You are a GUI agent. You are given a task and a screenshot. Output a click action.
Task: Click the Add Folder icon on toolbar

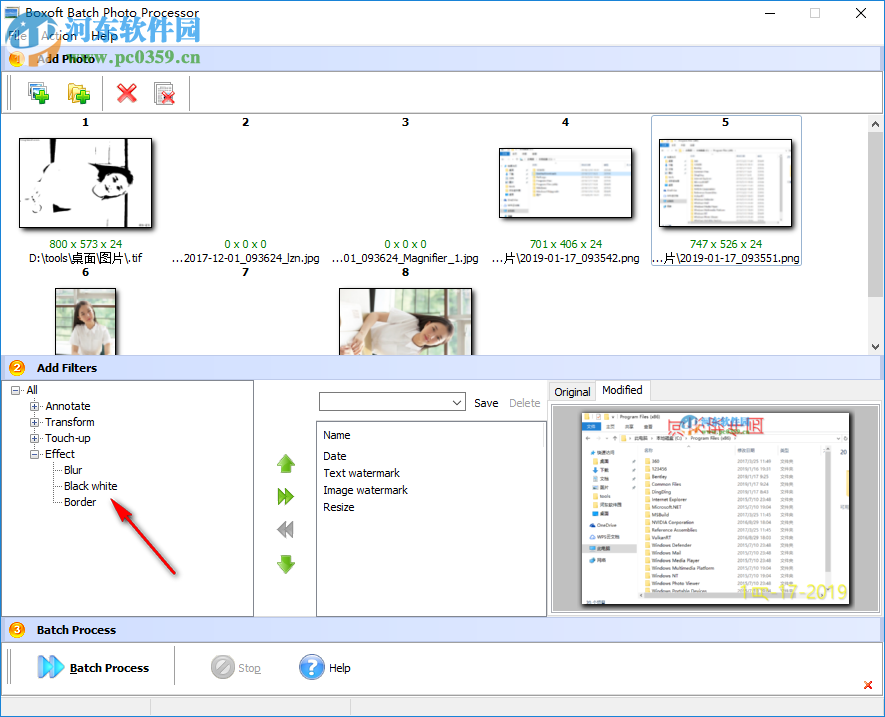[x=78, y=92]
